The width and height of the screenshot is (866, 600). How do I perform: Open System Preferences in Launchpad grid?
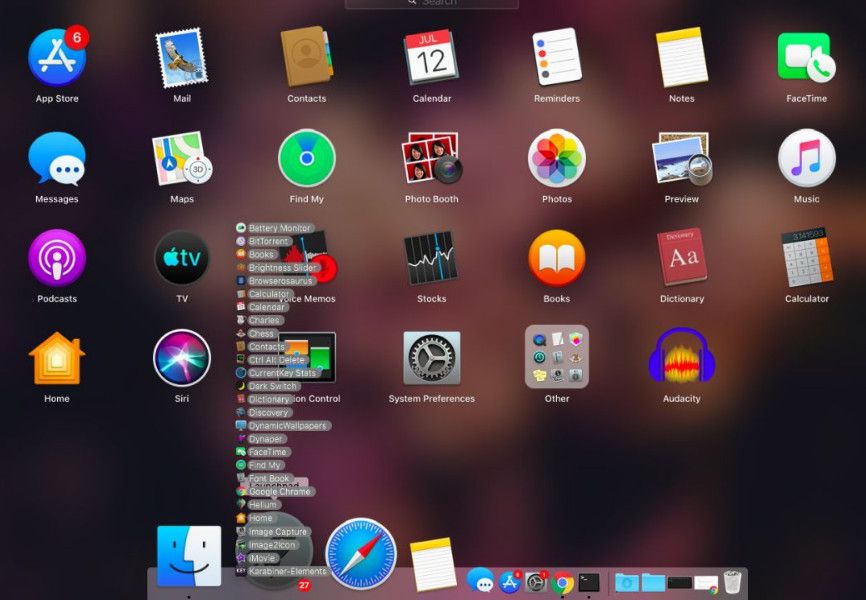pos(431,357)
